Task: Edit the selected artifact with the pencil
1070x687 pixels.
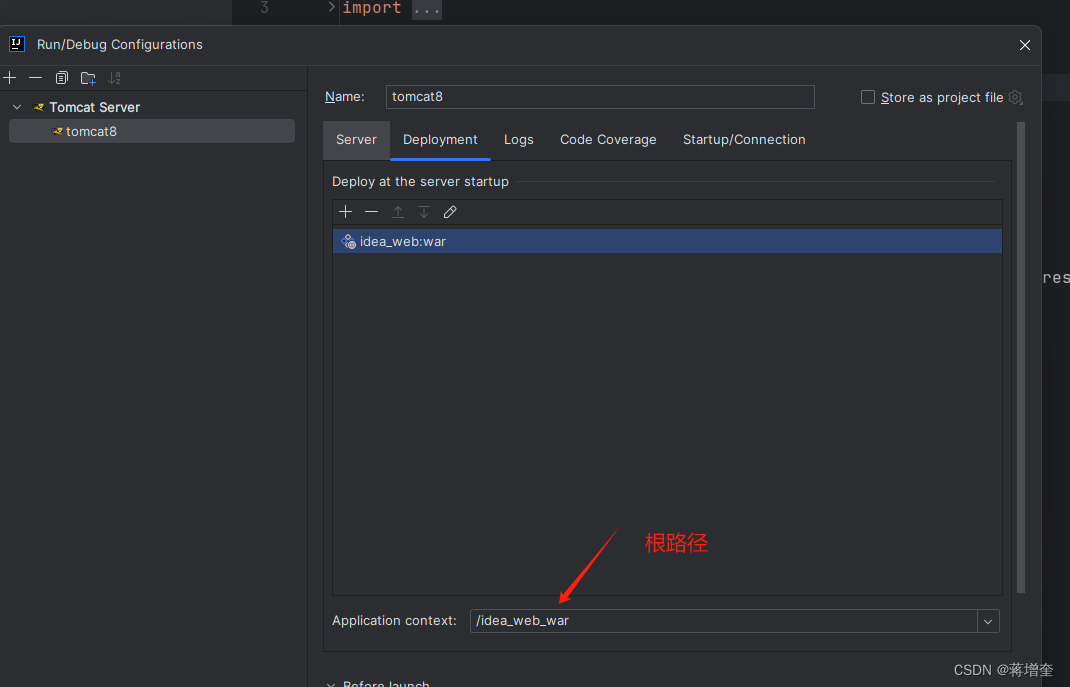Action: click(450, 212)
